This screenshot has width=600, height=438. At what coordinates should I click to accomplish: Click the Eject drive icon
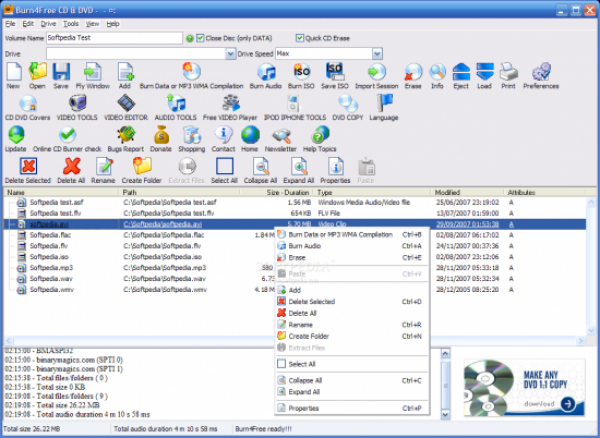click(x=461, y=74)
